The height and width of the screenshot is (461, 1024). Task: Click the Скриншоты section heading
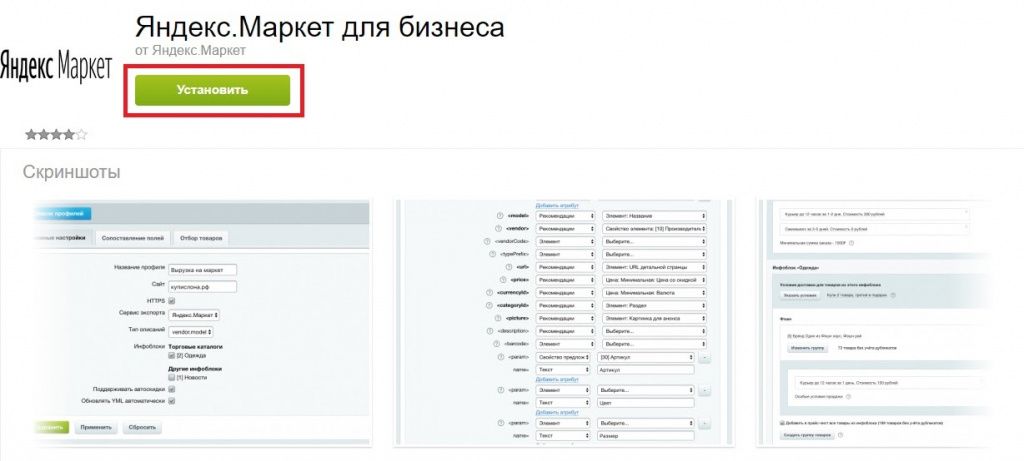(71, 172)
